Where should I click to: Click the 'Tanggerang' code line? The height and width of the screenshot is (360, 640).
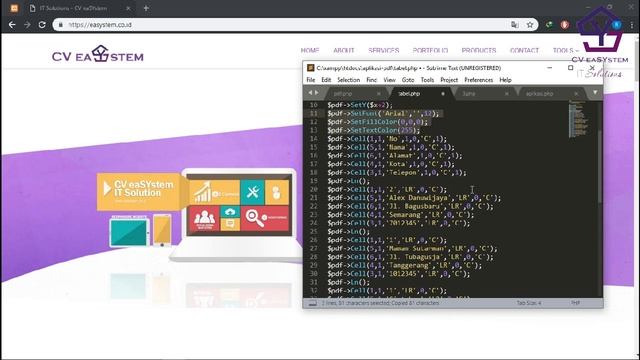point(404,265)
